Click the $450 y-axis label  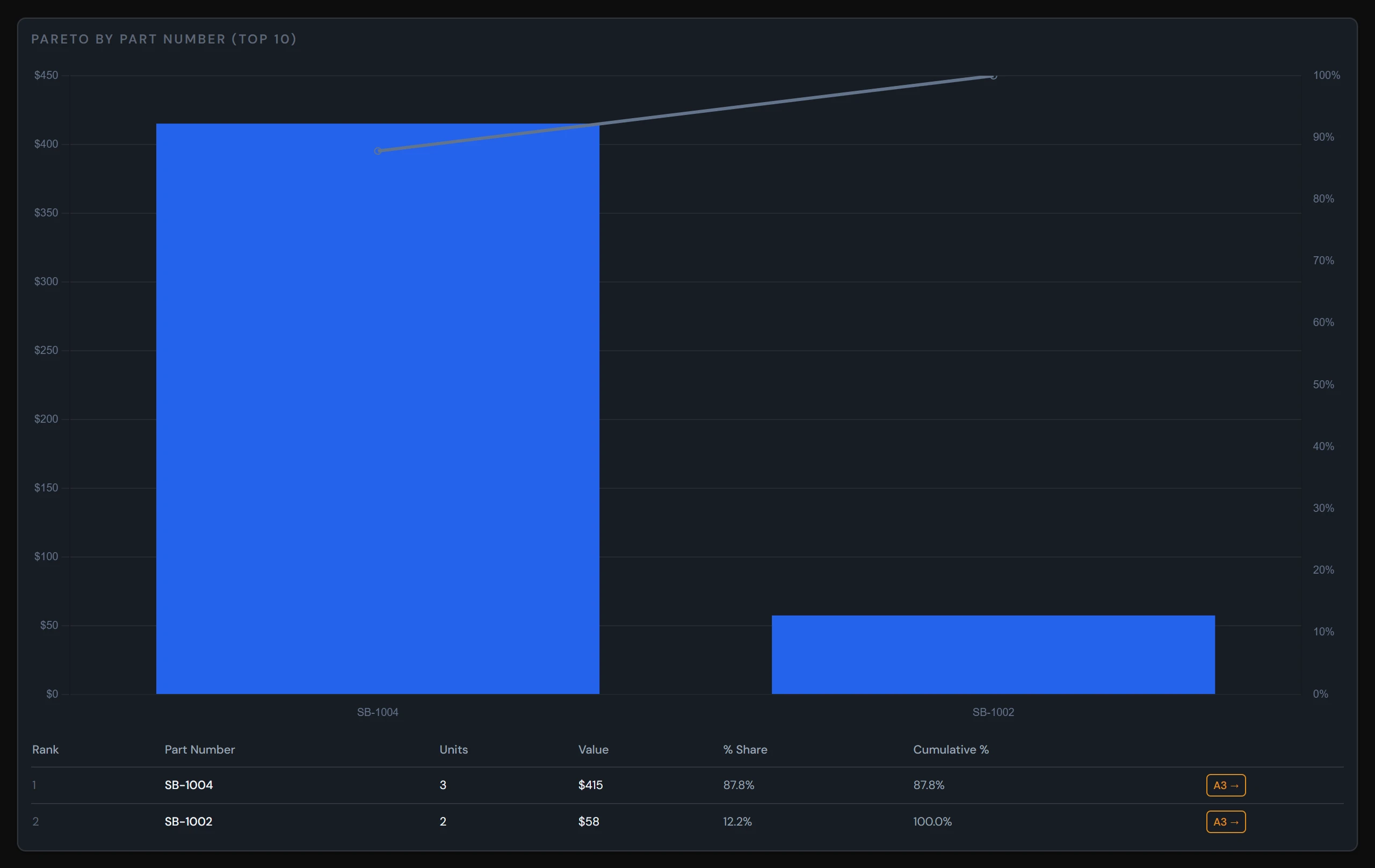[x=46, y=75]
